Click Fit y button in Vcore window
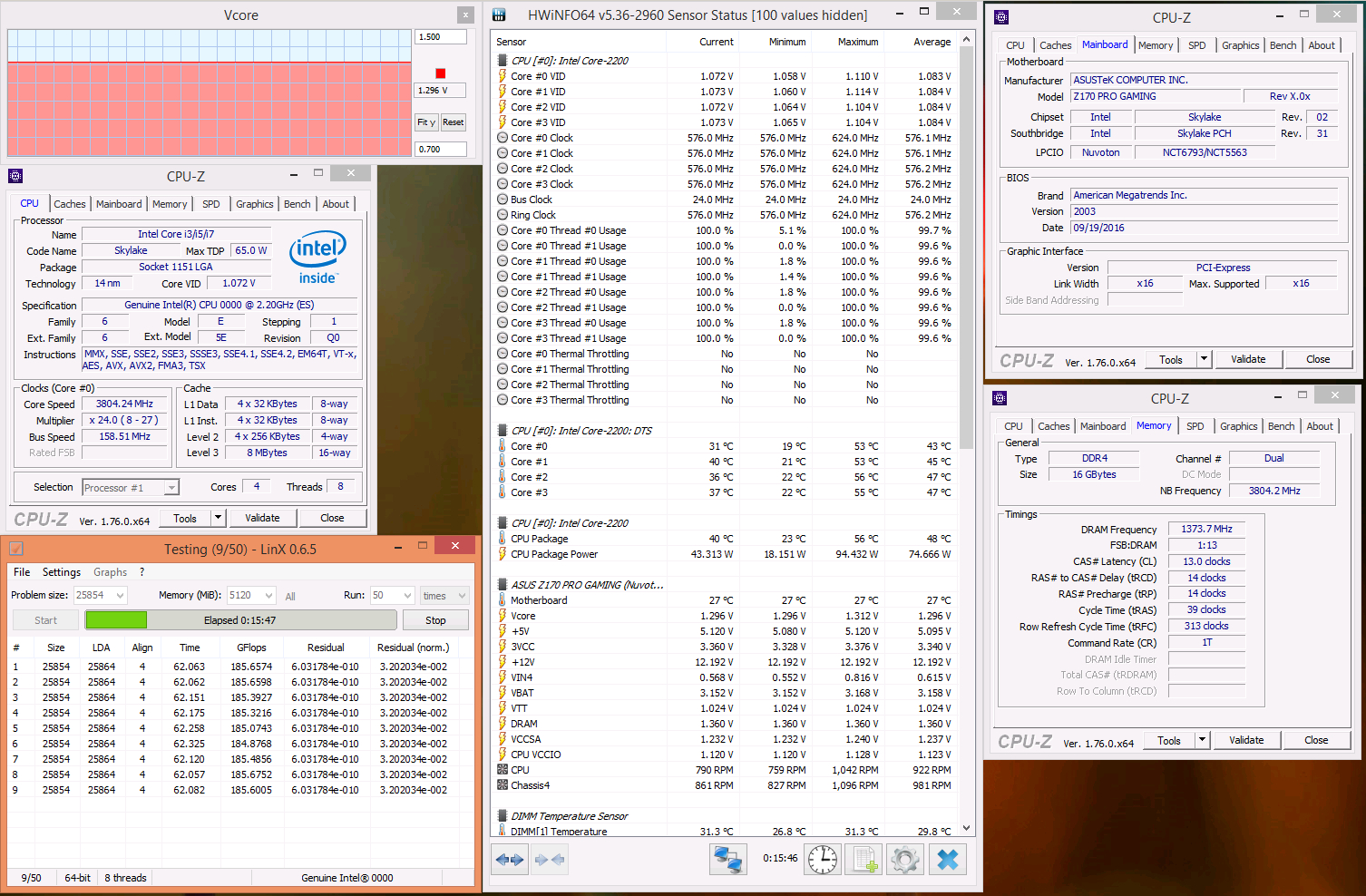The width and height of the screenshot is (1366, 896). tap(426, 122)
